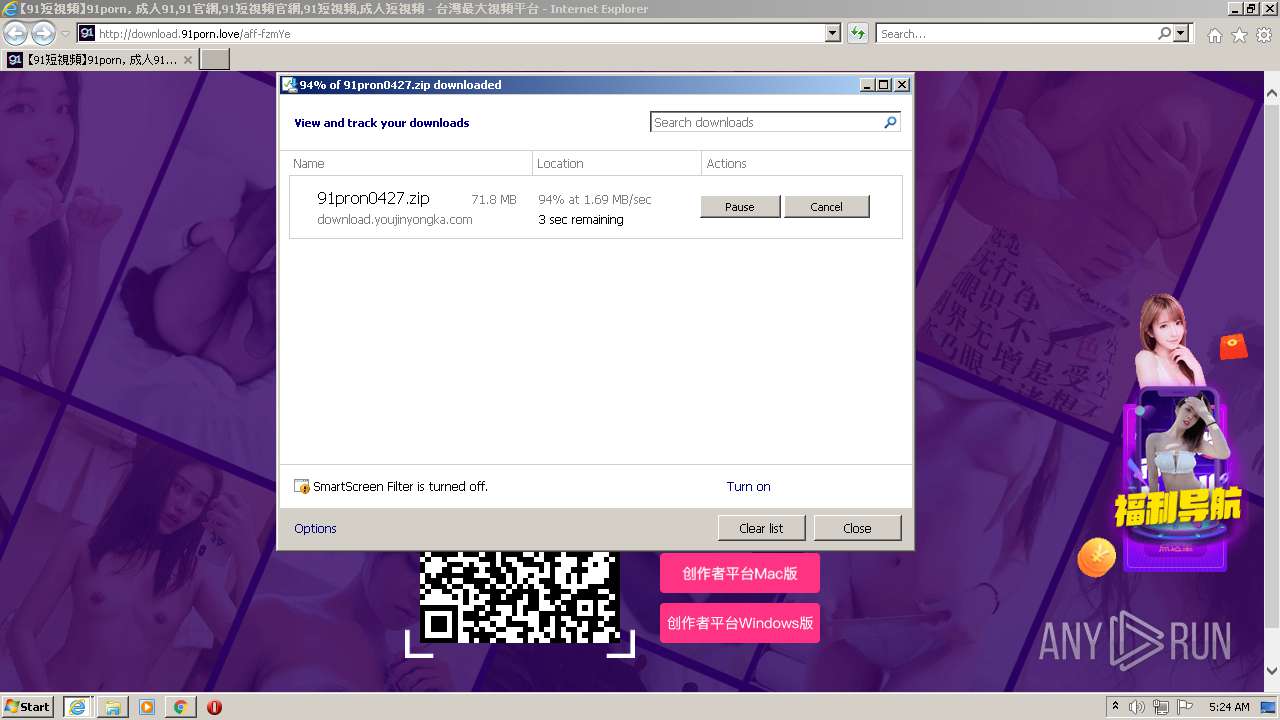Click the page scrollbar down arrow
1280x720 pixels.
click(x=1272, y=671)
